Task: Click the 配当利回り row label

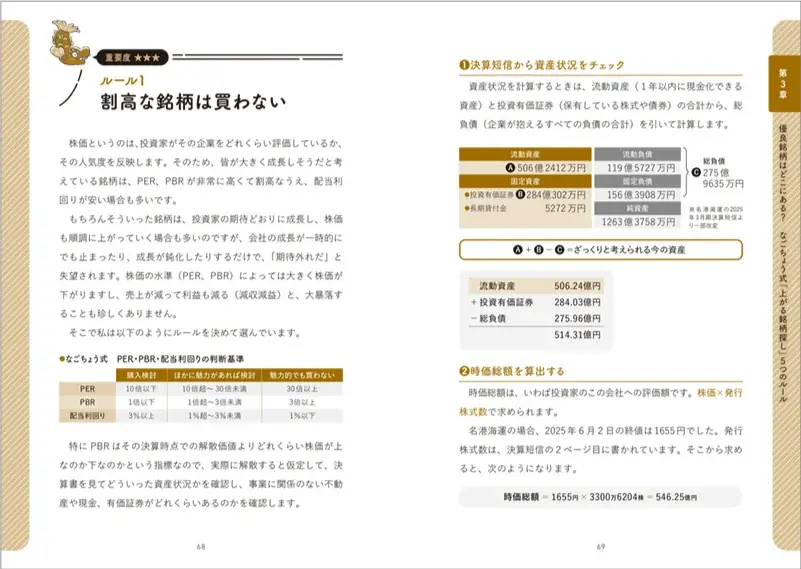Action: 87,413
